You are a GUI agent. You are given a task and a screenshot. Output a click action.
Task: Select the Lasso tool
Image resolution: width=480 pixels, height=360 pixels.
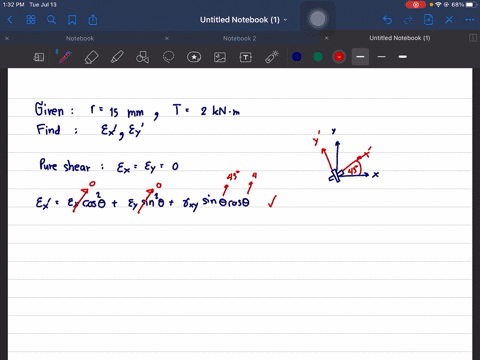pyautogui.click(x=168, y=57)
